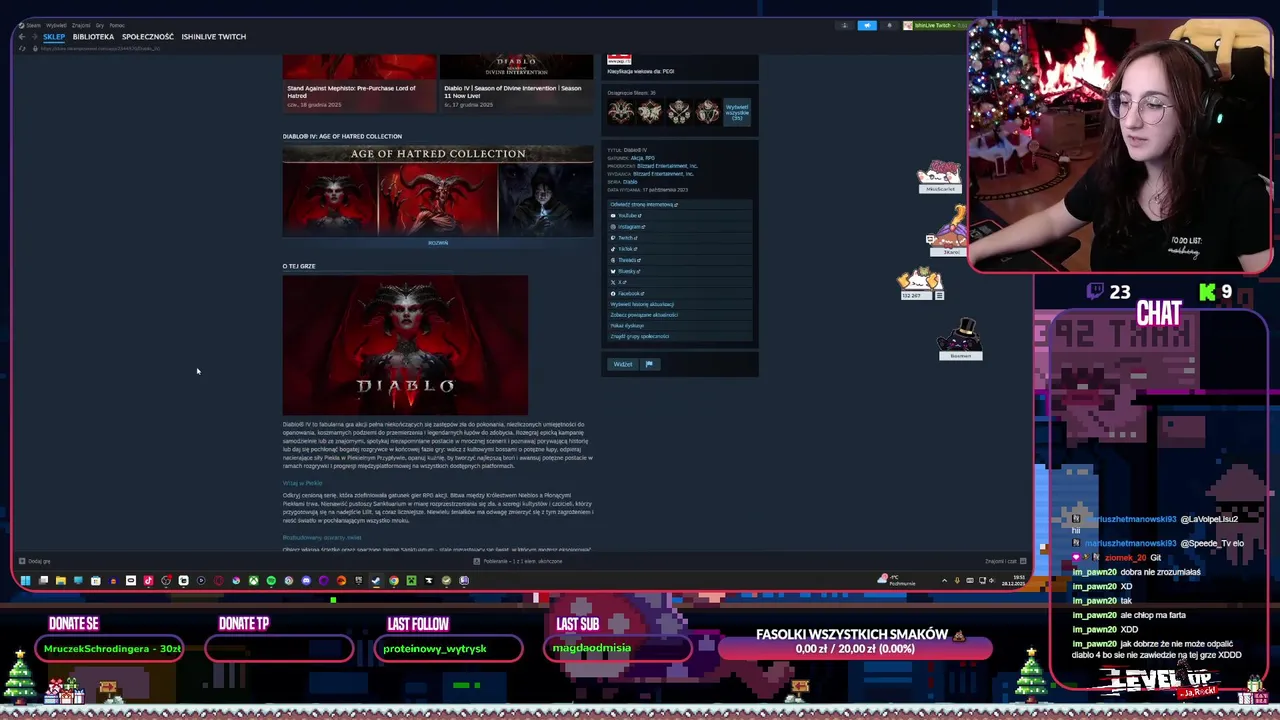Open Spotify on the taskbar
The width and height of the screenshot is (1280, 720).
(271, 580)
